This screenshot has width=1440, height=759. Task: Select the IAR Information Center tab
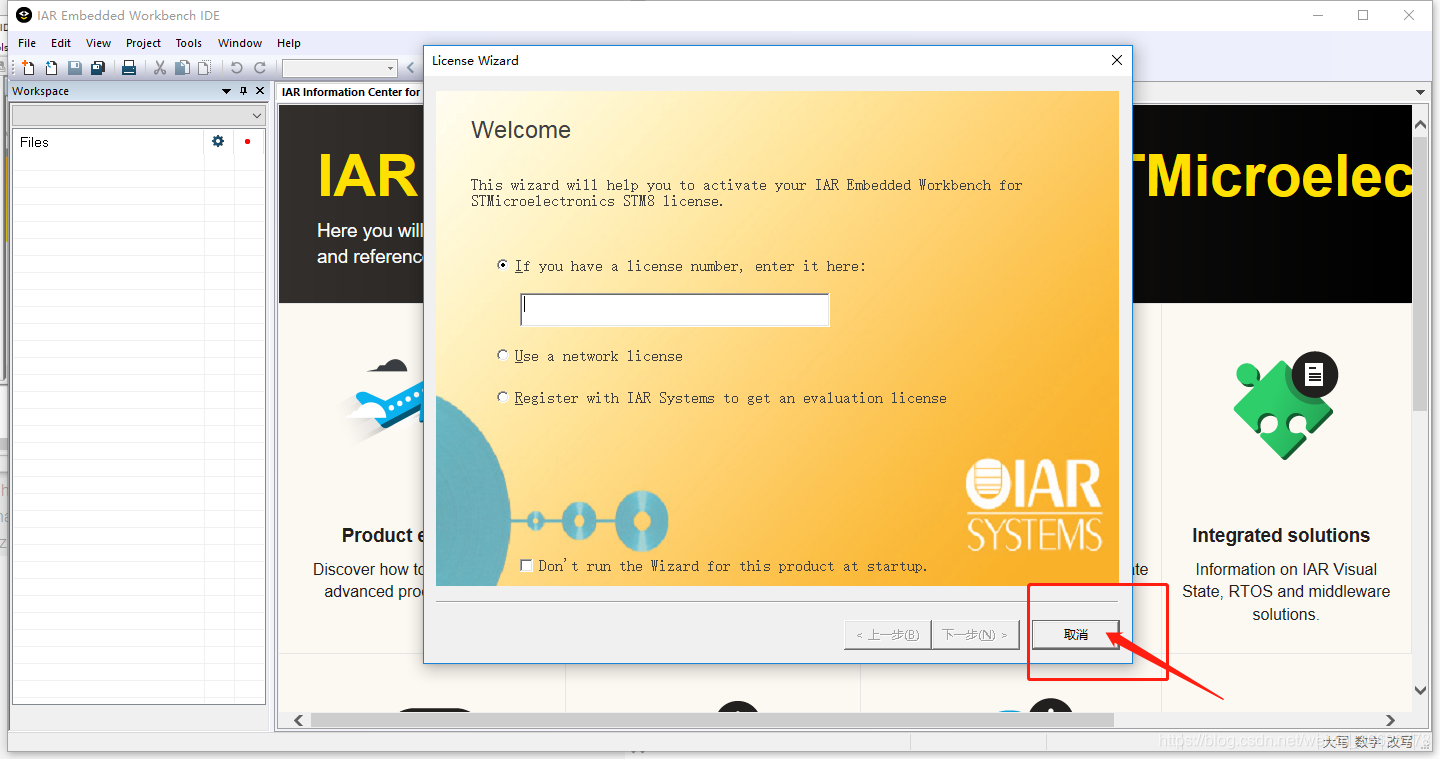tap(351, 92)
